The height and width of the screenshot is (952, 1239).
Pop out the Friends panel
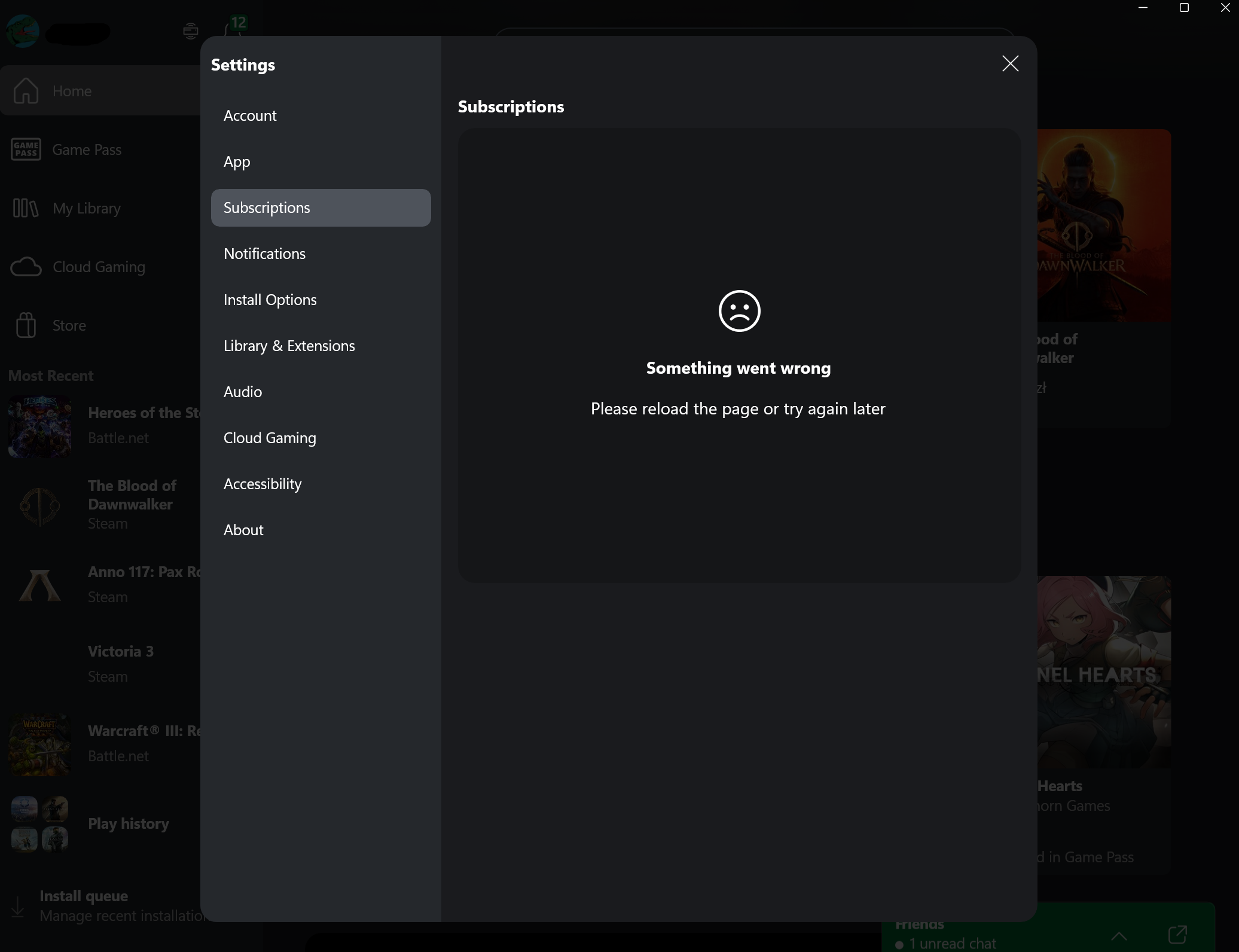(1177, 934)
